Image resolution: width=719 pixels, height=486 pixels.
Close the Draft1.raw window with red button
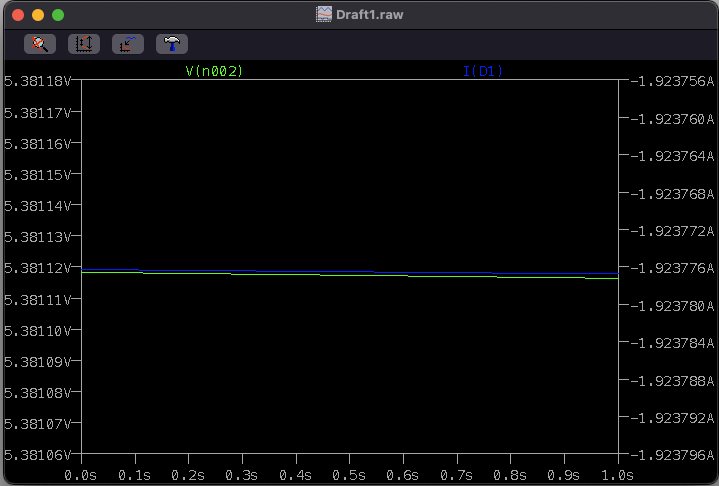tap(18, 15)
